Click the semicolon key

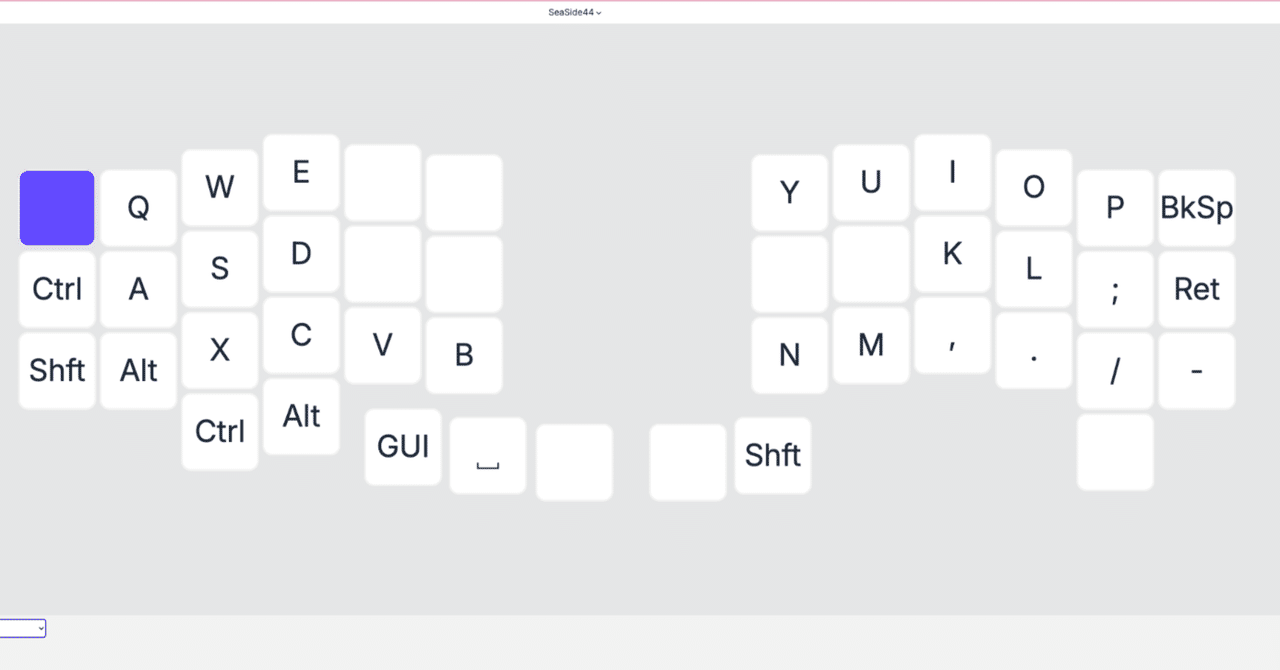click(1115, 290)
